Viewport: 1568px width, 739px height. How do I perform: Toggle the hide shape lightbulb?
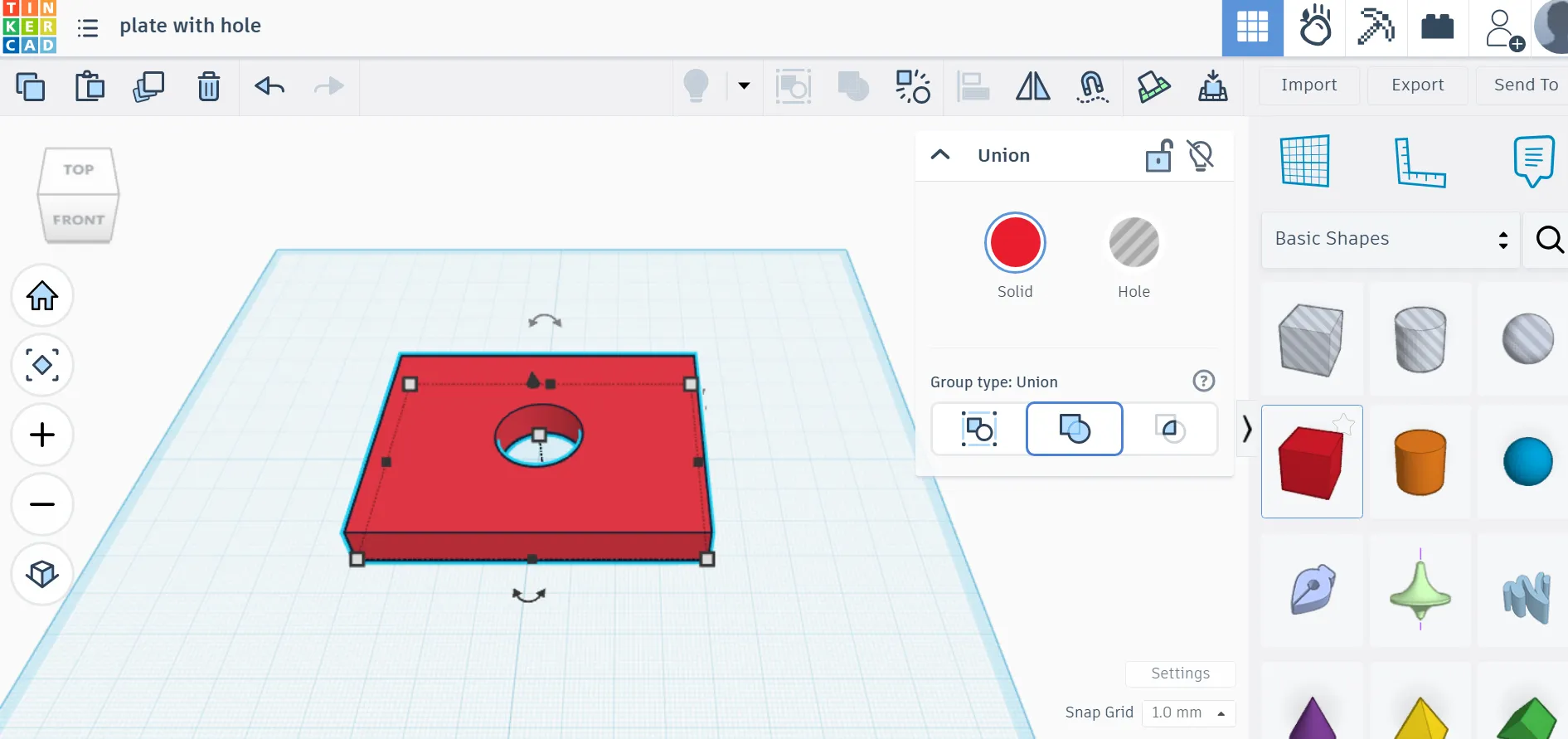pyautogui.click(x=1201, y=155)
